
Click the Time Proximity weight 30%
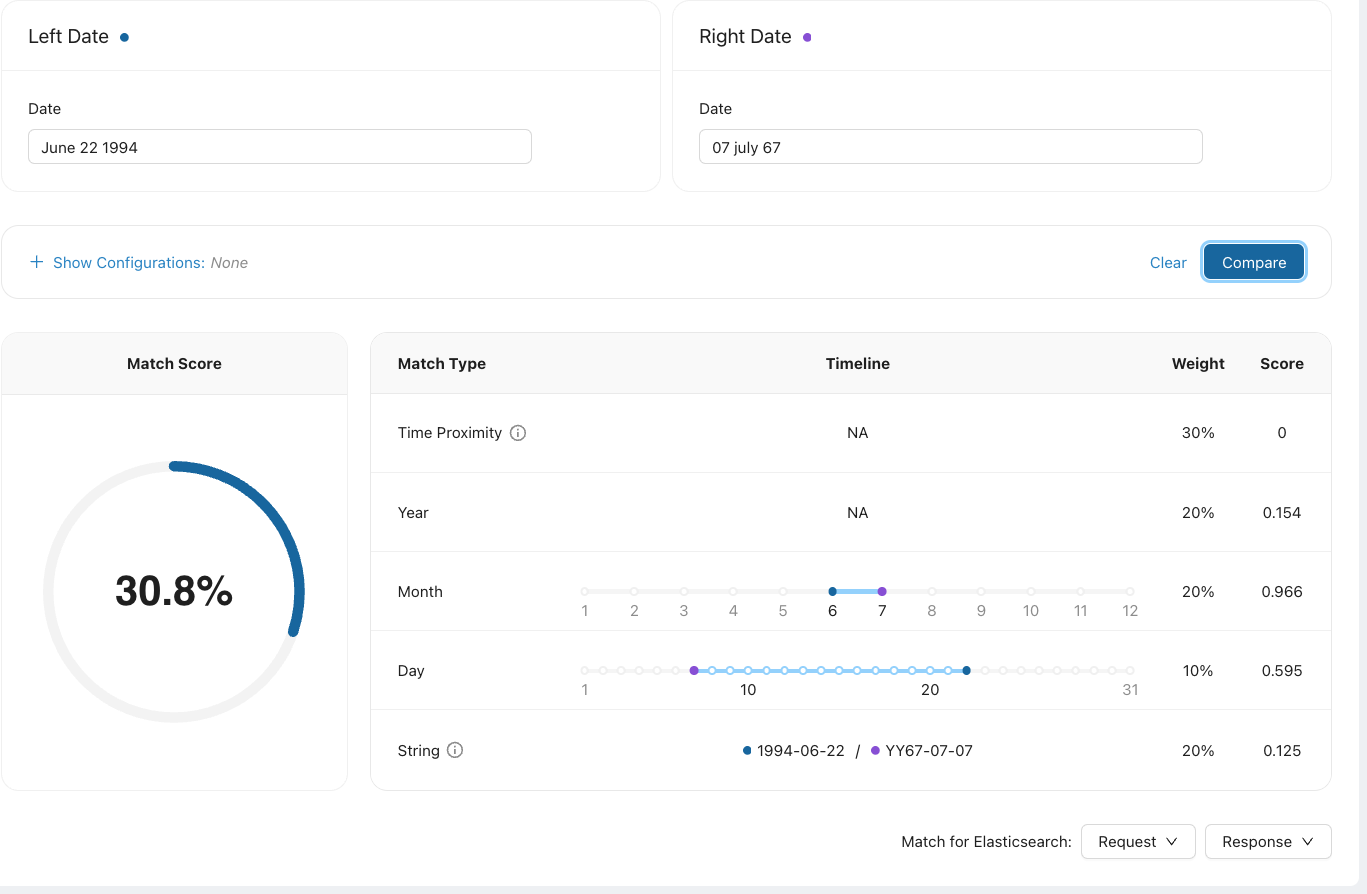(1198, 433)
